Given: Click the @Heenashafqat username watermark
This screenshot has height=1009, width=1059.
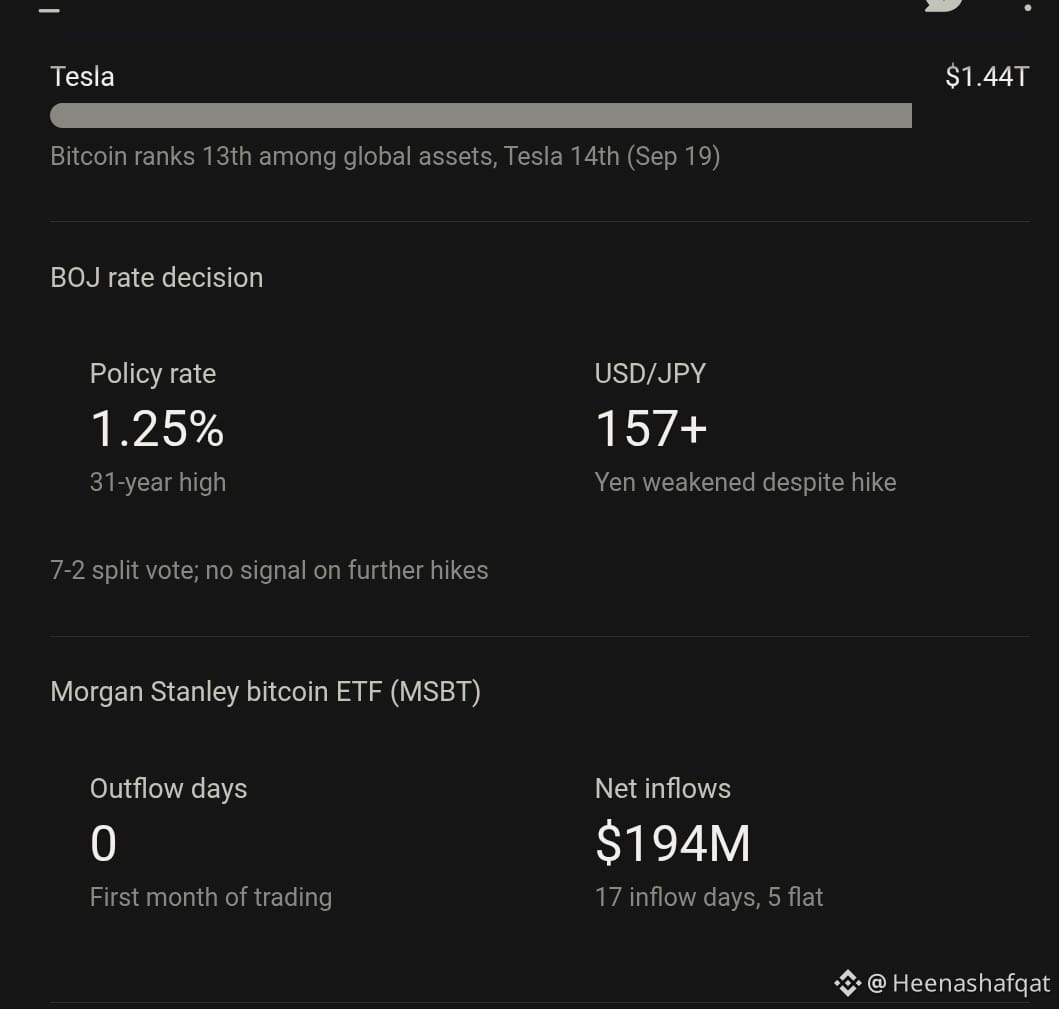Looking at the screenshot, I should (958, 983).
